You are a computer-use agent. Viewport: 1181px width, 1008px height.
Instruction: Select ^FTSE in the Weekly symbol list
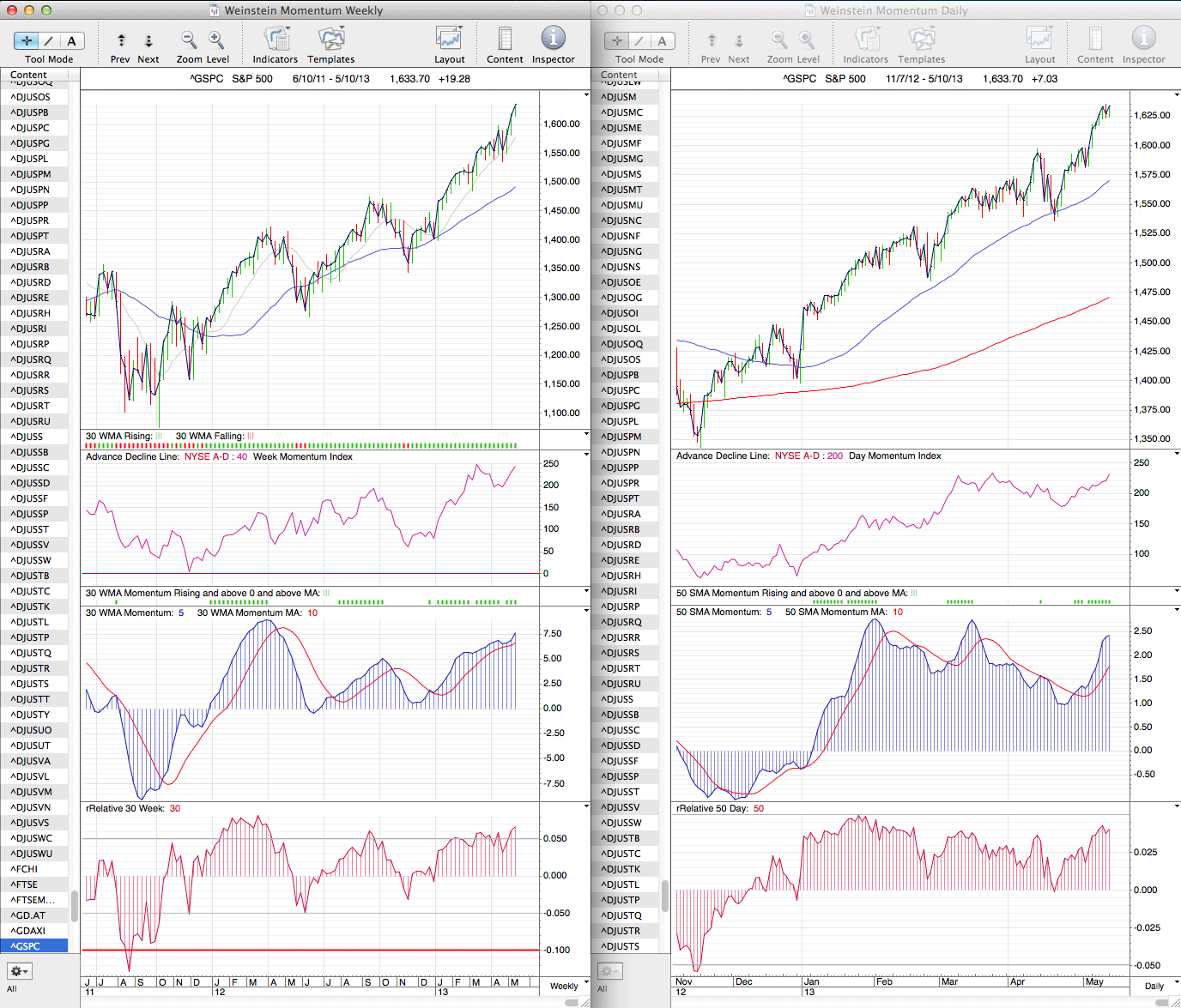click(x=33, y=884)
